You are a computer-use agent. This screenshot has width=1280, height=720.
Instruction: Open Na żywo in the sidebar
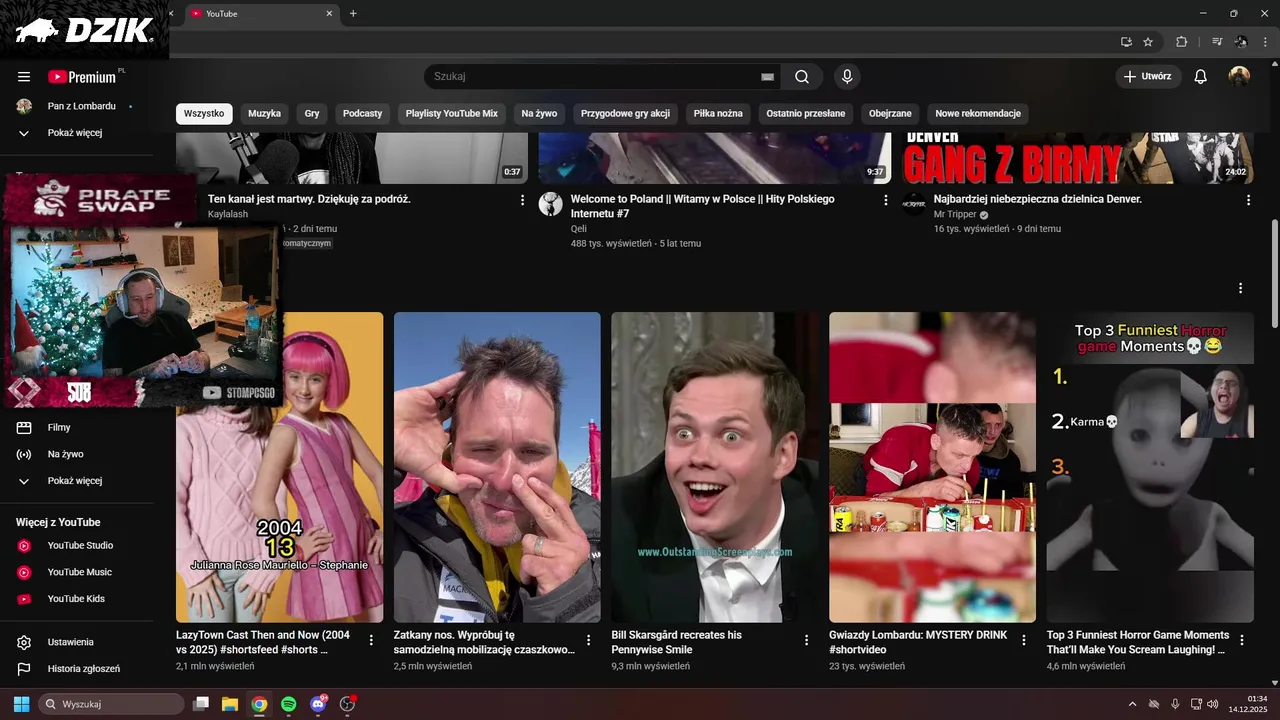pos(78,454)
